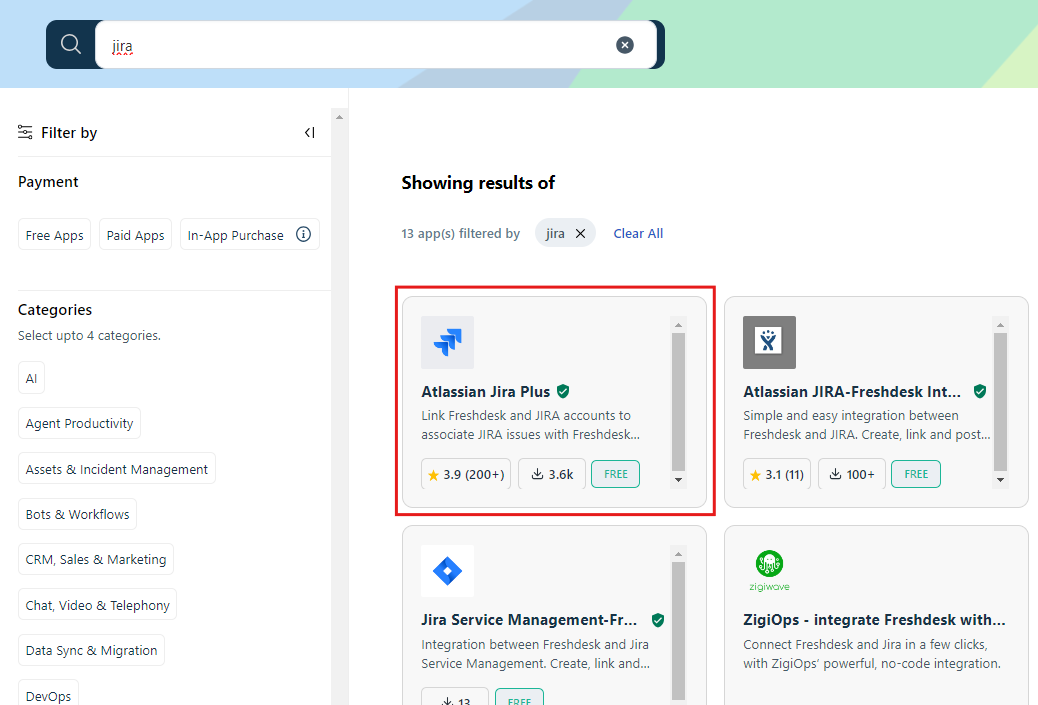Image resolution: width=1038 pixels, height=705 pixels.
Task: Open ZigiOps - integrate Freshdesk title
Action: point(874,620)
